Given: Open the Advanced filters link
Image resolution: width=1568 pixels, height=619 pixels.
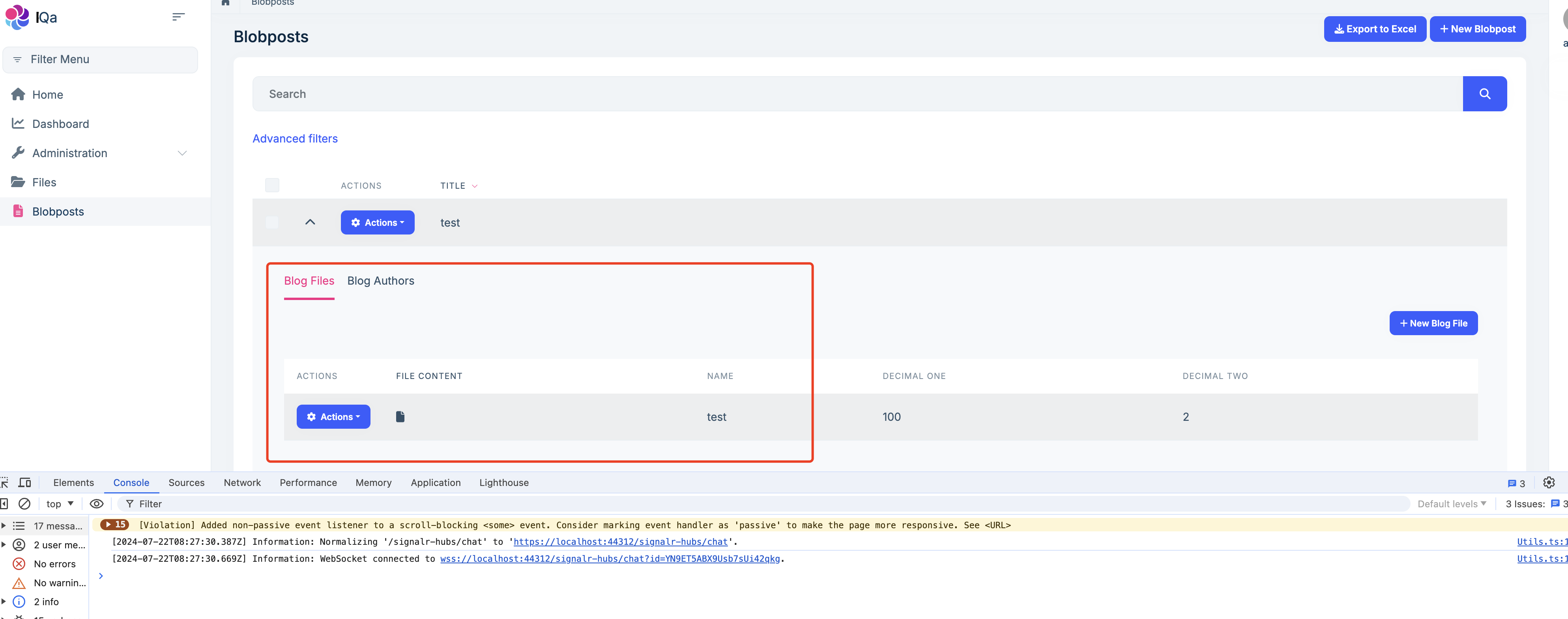Looking at the screenshot, I should coord(295,138).
